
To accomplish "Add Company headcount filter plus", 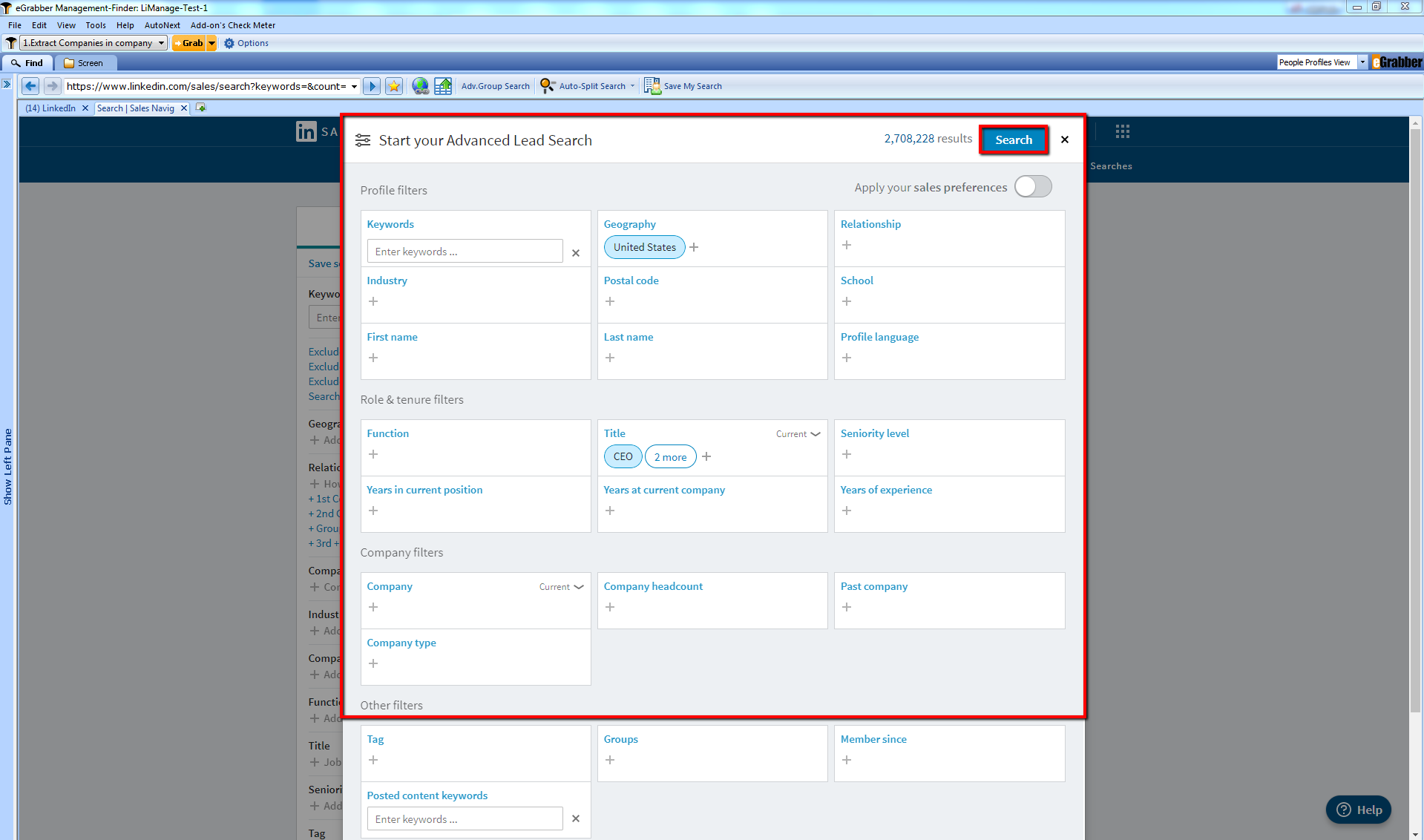I will point(610,607).
